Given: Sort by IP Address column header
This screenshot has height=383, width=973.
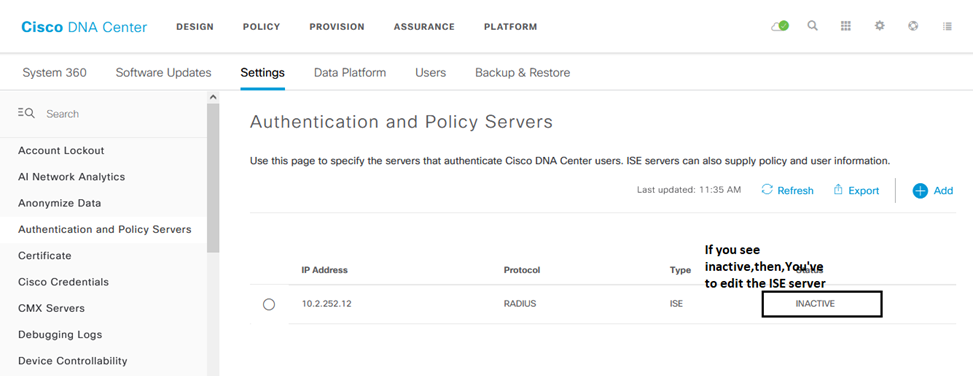Looking at the screenshot, I should [x=325, y=270].
